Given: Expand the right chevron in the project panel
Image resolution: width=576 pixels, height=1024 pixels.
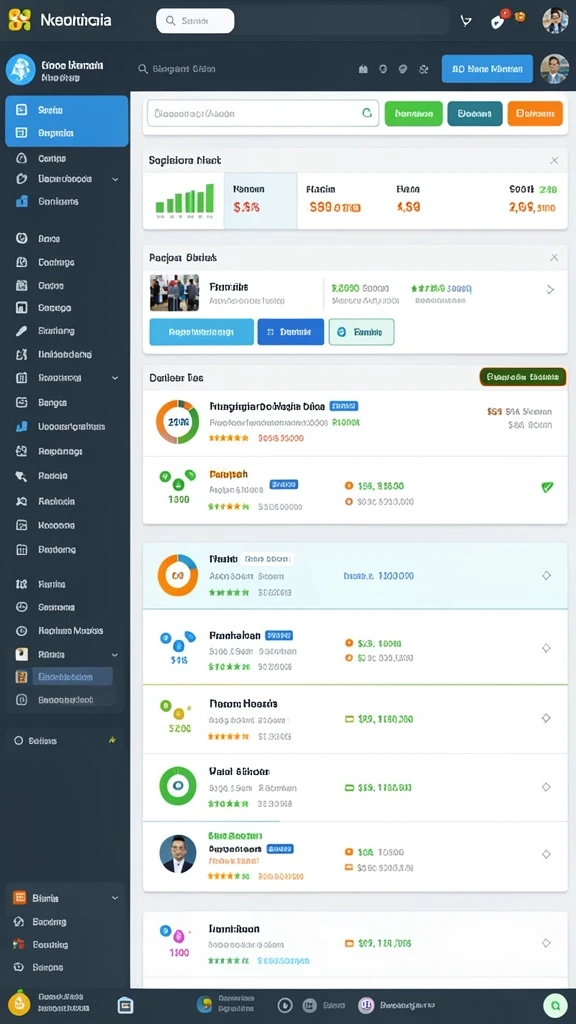Looking at the screenshot, I should (x=550, y=289).
